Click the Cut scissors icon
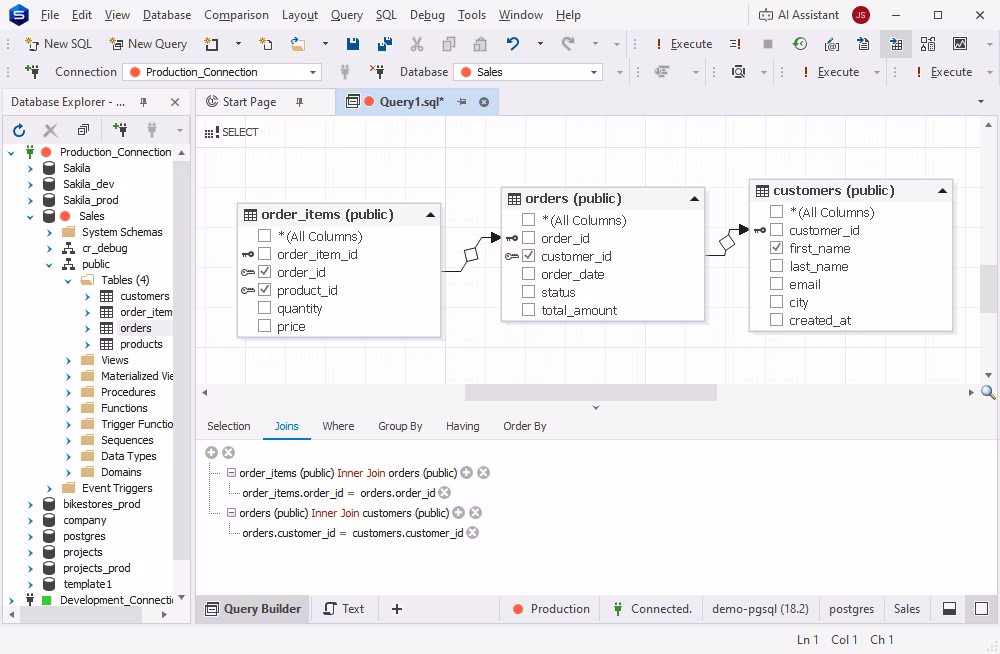1000x654 pixels. tap(417, 44)
